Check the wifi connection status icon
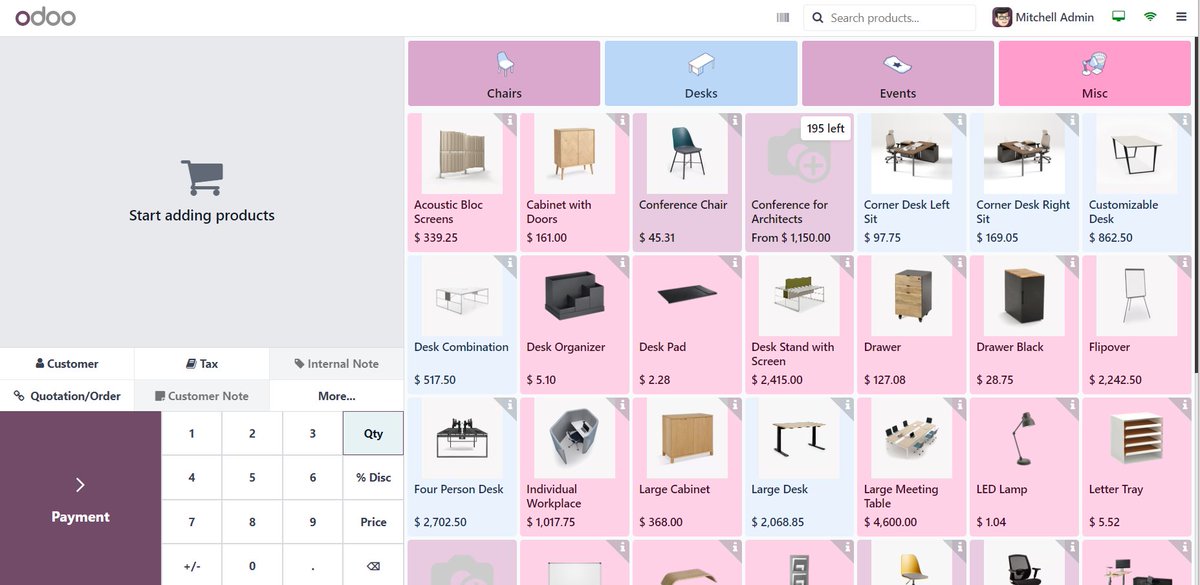Screen dimensions: 1200x585 point(1150,17)
